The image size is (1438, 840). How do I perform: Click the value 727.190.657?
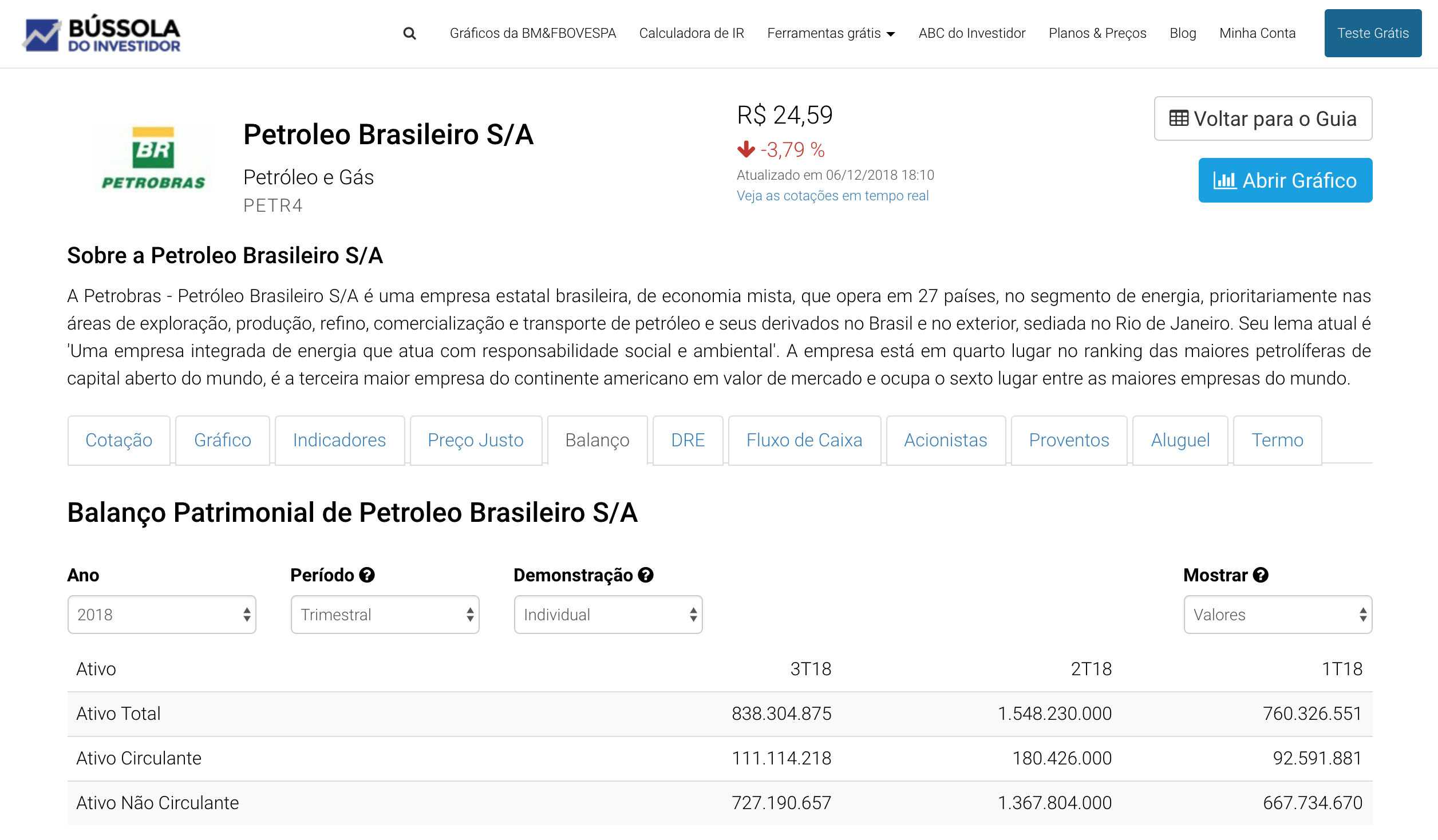coord(781,803)
